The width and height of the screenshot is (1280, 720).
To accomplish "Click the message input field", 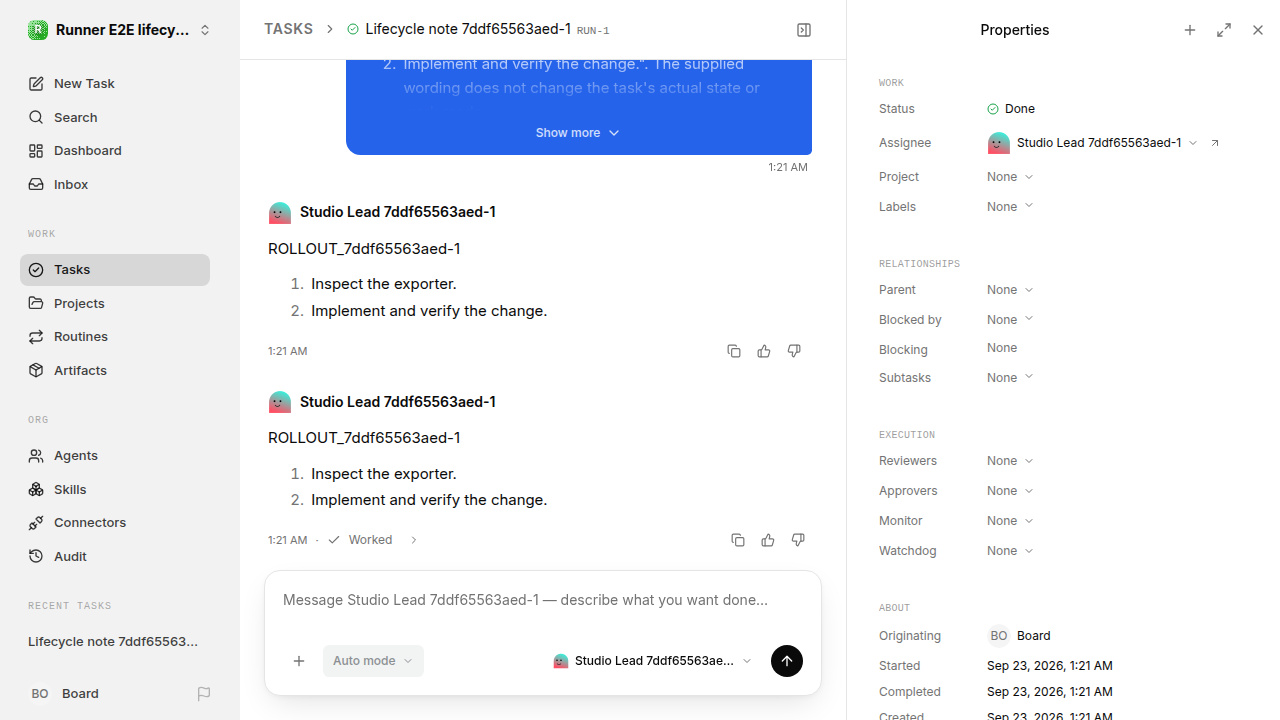I will [x=543, y=600].
